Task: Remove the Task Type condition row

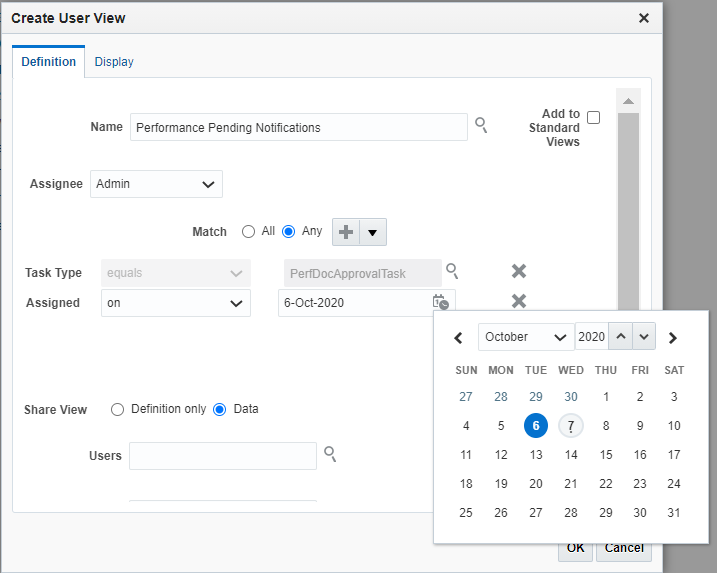Action: pyautogui.click(x=519, y=271)
